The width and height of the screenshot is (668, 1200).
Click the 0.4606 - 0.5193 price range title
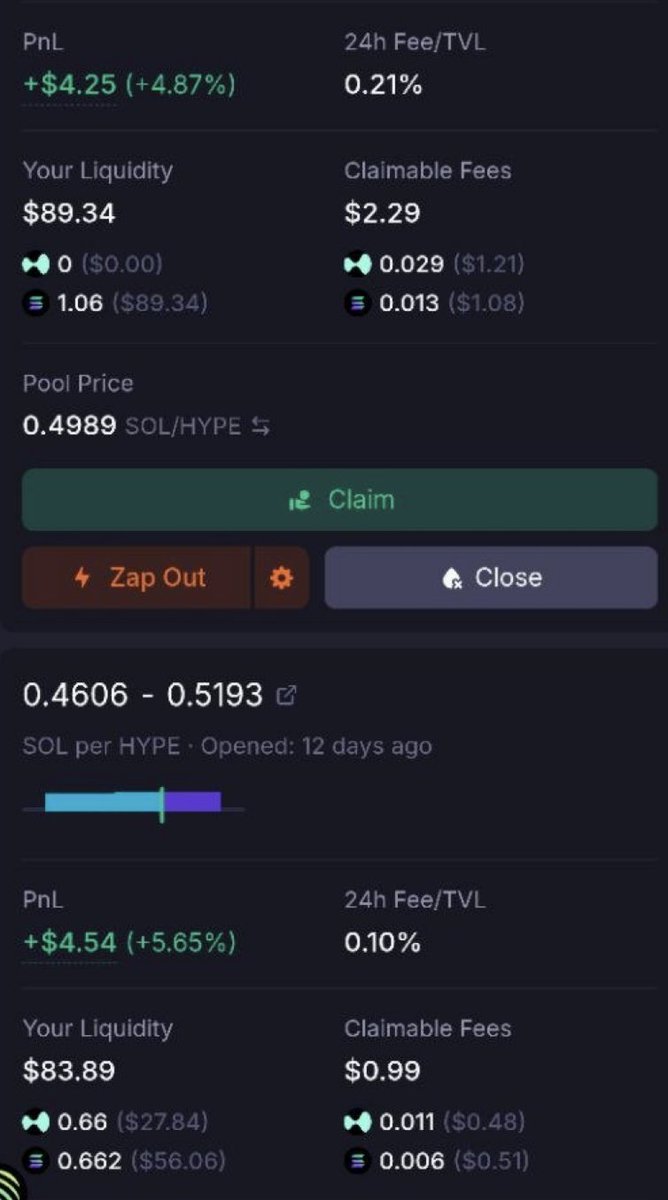[142, 695]
